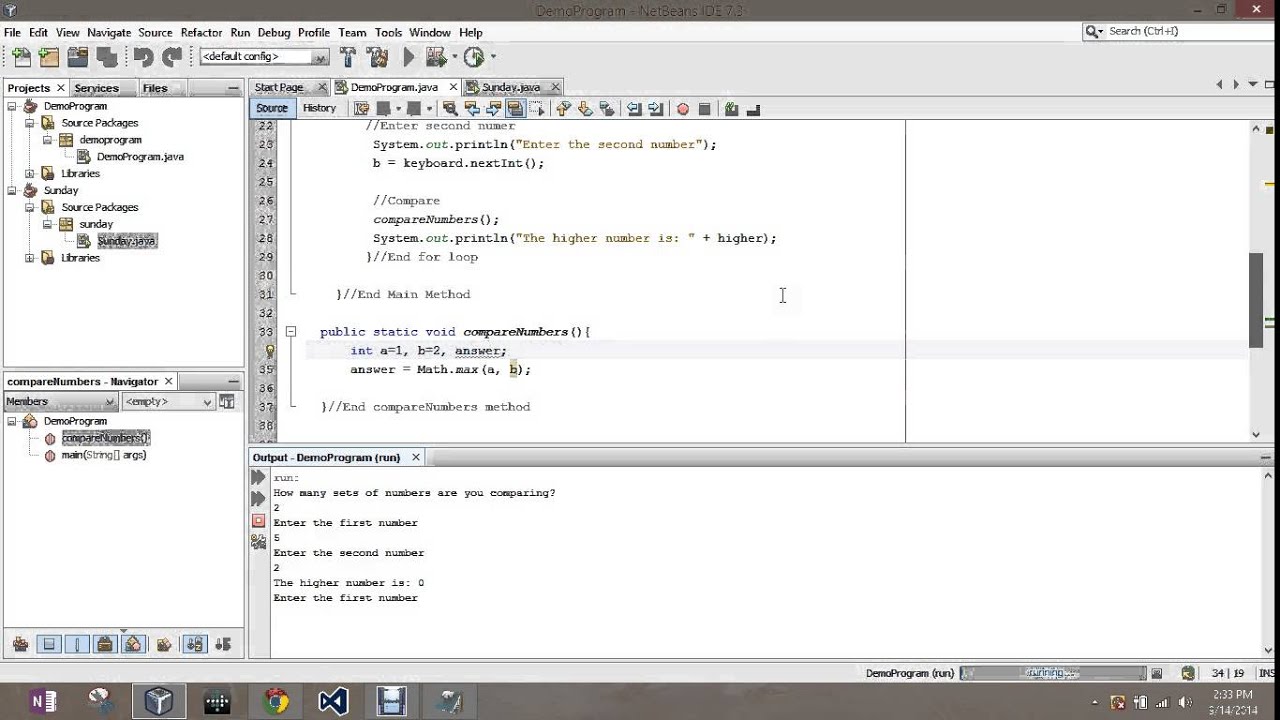The height and width of the screenshot is (720, 1280).
Task: Select main(String[] args) in Navigator
Action: point(104,455)
